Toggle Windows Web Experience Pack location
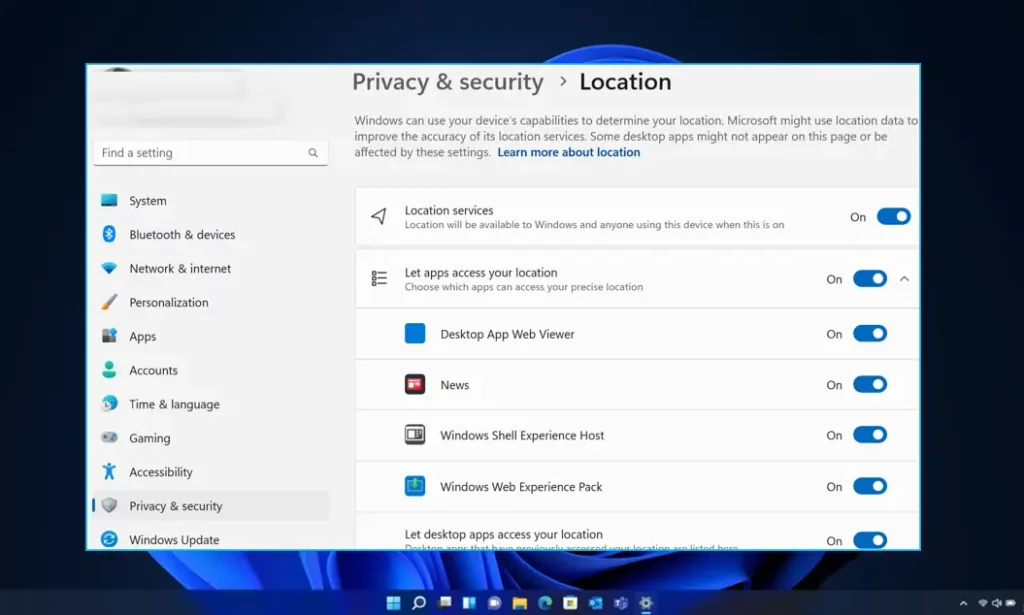The height and width of the screenshot is (615, 1024). 870,486
